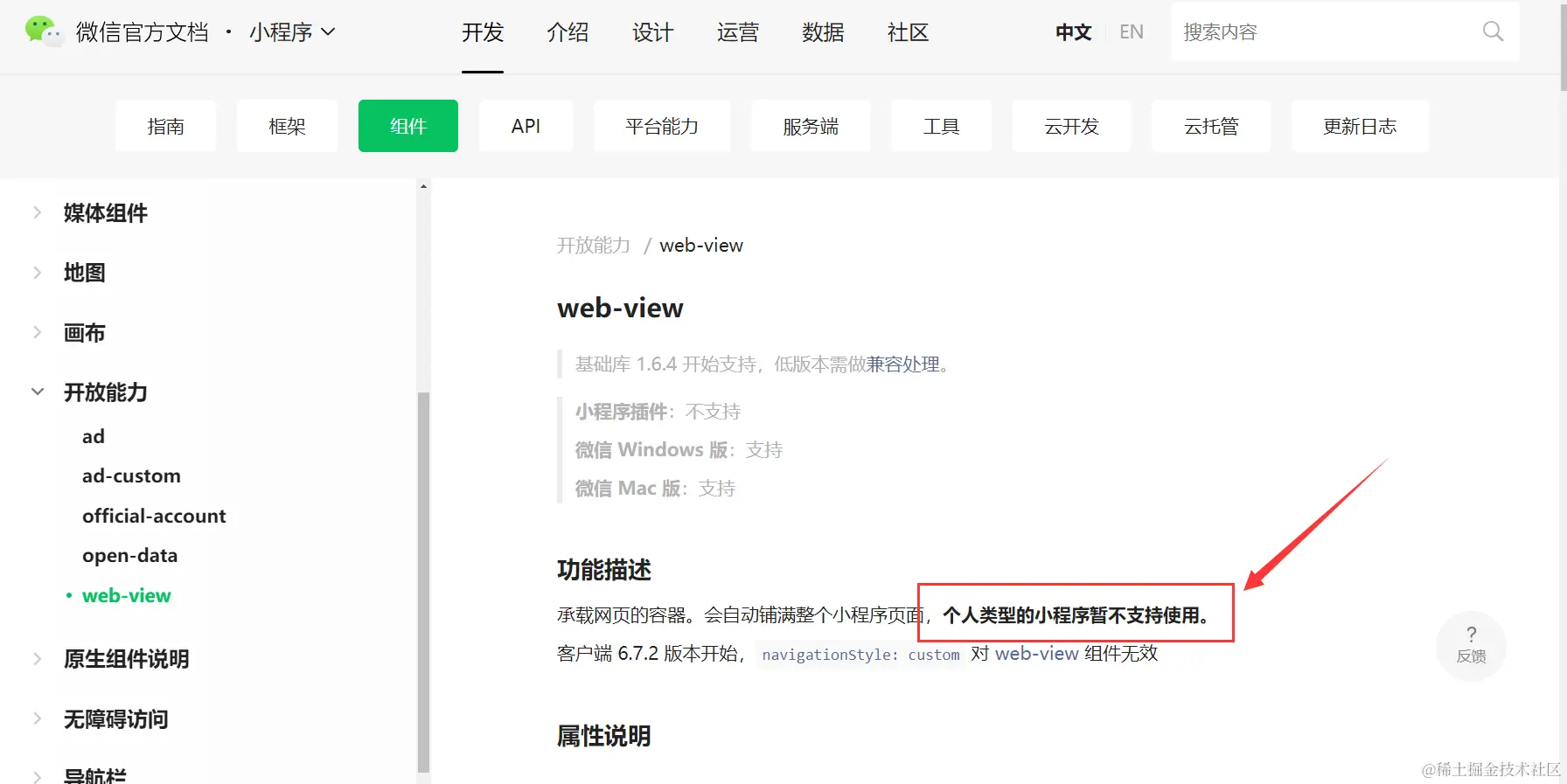The image size is (1567, 784).
Task: Click the web-view page title heading
Action: (x=620, y=308)
